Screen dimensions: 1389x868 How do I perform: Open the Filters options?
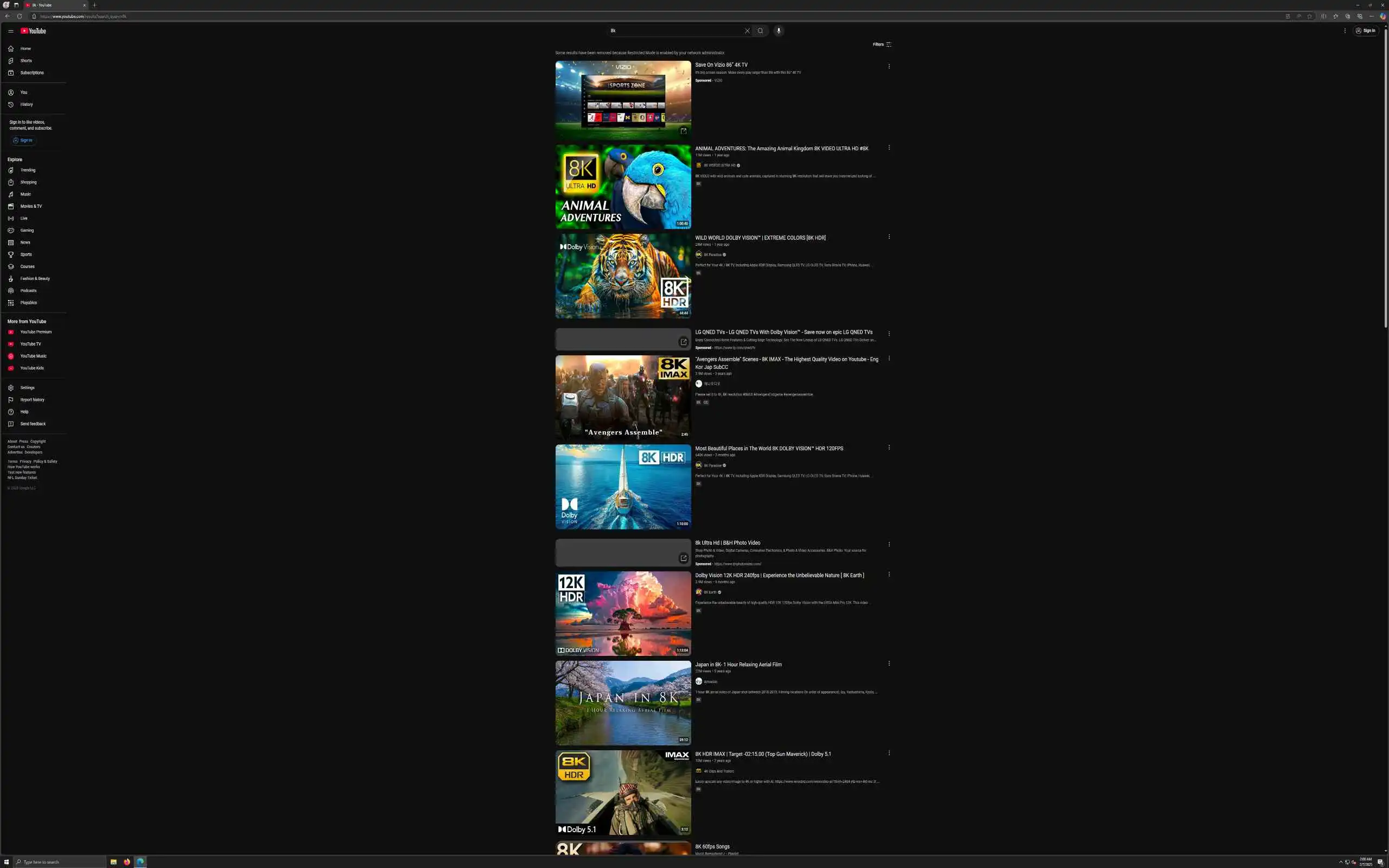(x=882, y=44)
